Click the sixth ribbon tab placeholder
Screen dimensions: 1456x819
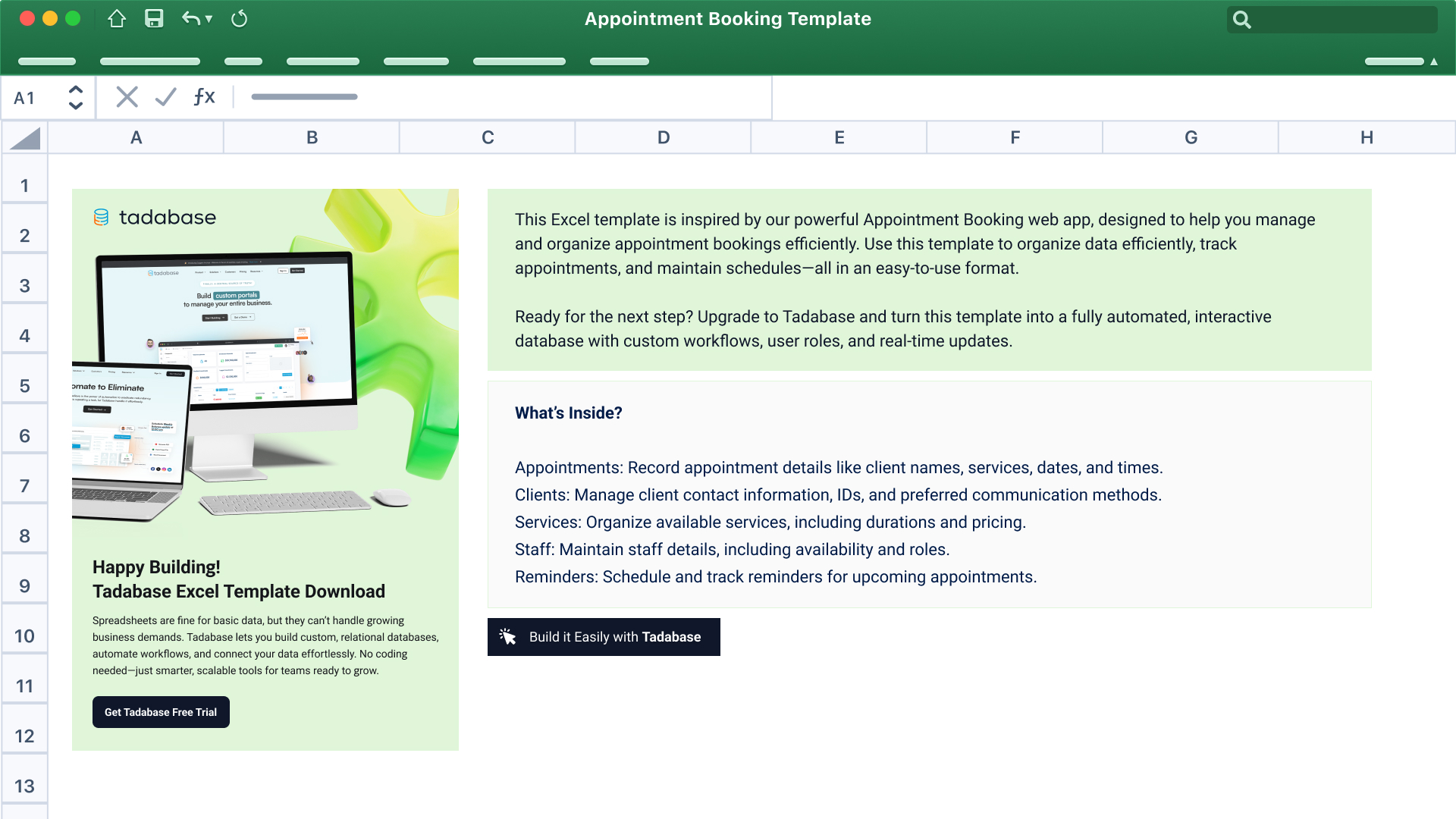pos(519,61)
